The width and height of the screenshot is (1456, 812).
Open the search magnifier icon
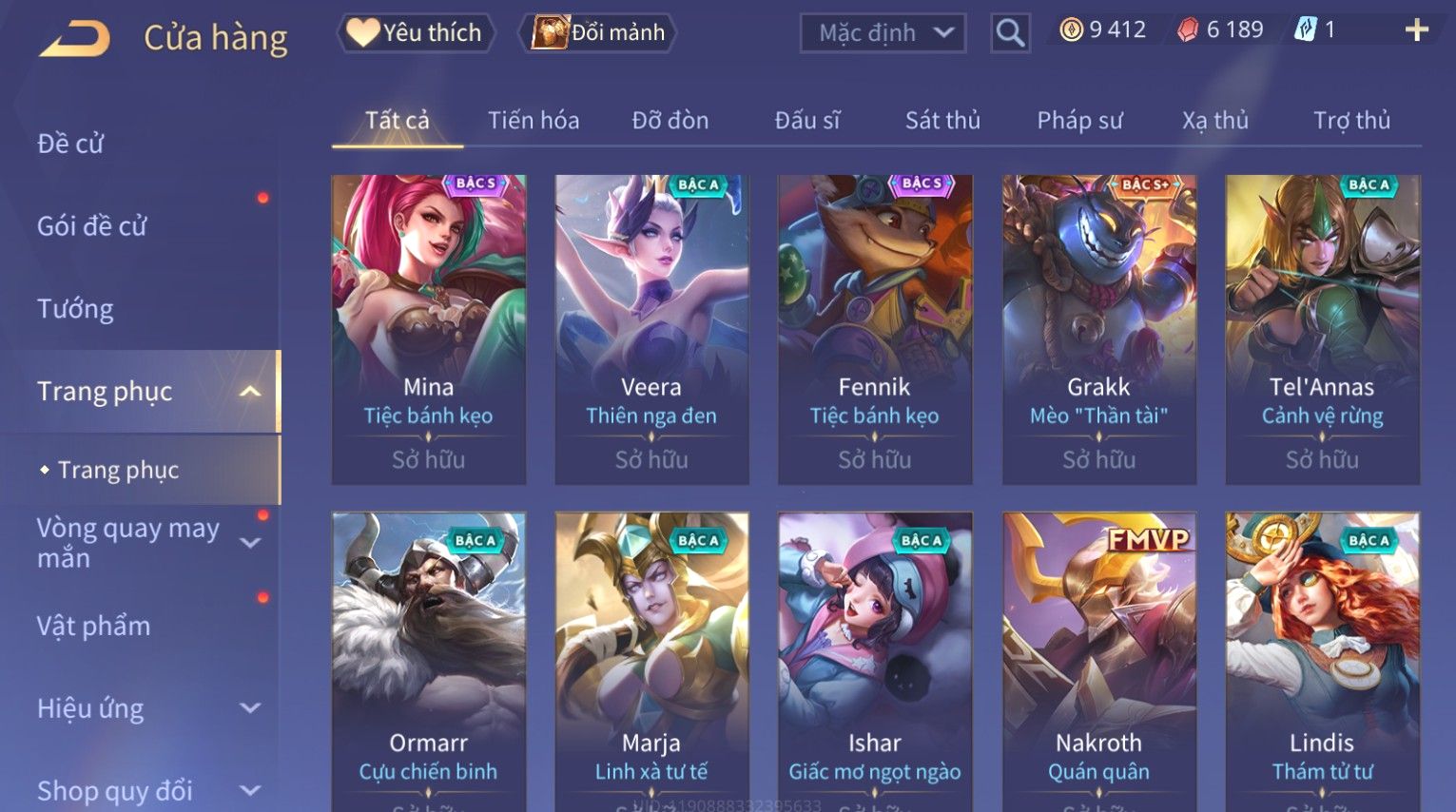point(1010,33)
